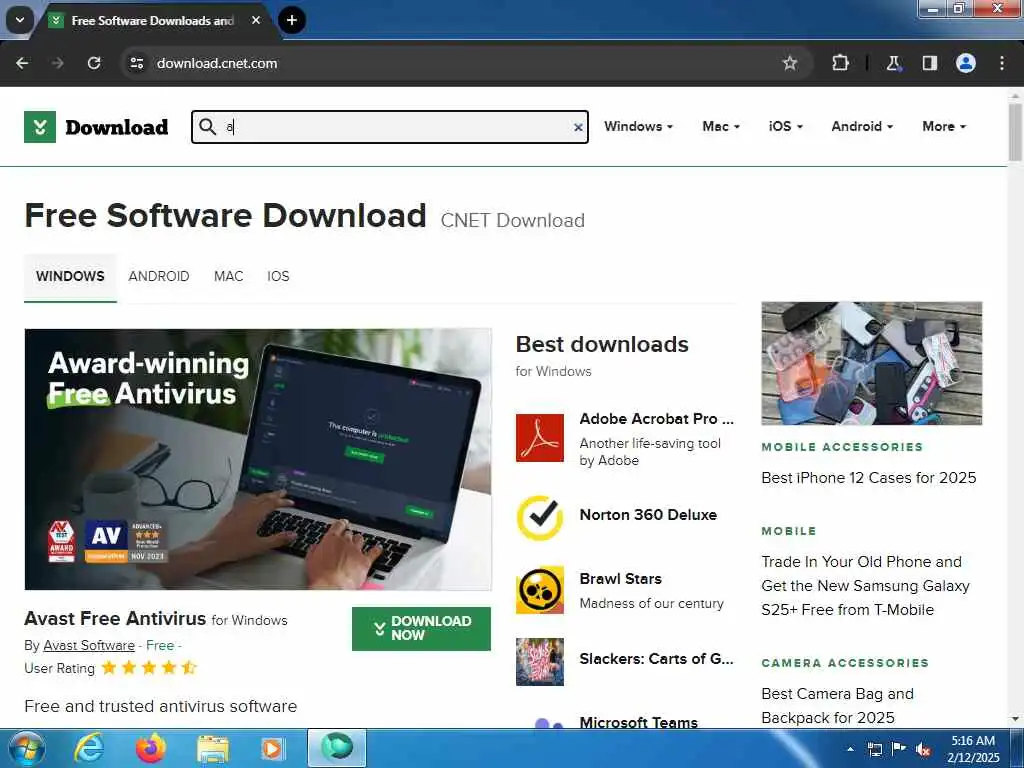
Task: Reload the page with the refresh icon
Action: [94, 63]
